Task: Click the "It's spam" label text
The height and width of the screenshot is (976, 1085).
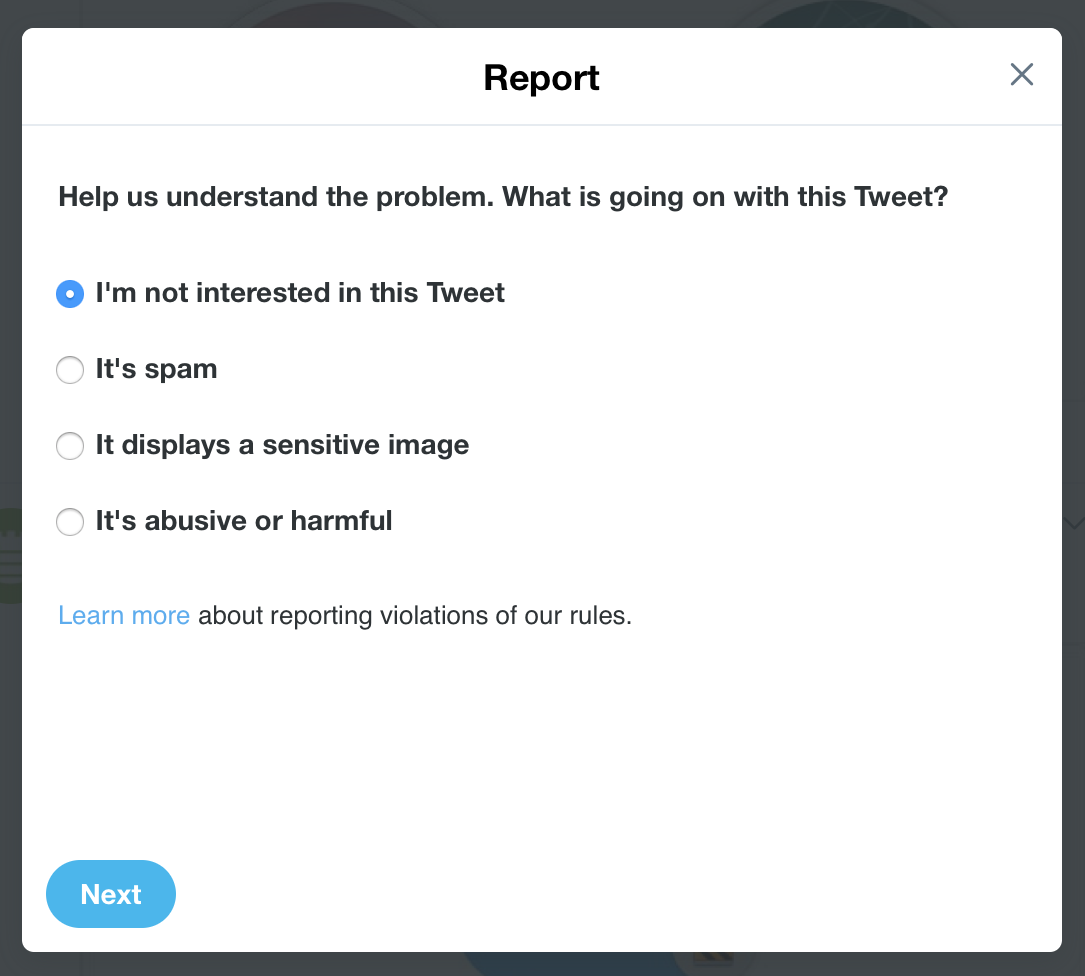Action: point(155,369)
